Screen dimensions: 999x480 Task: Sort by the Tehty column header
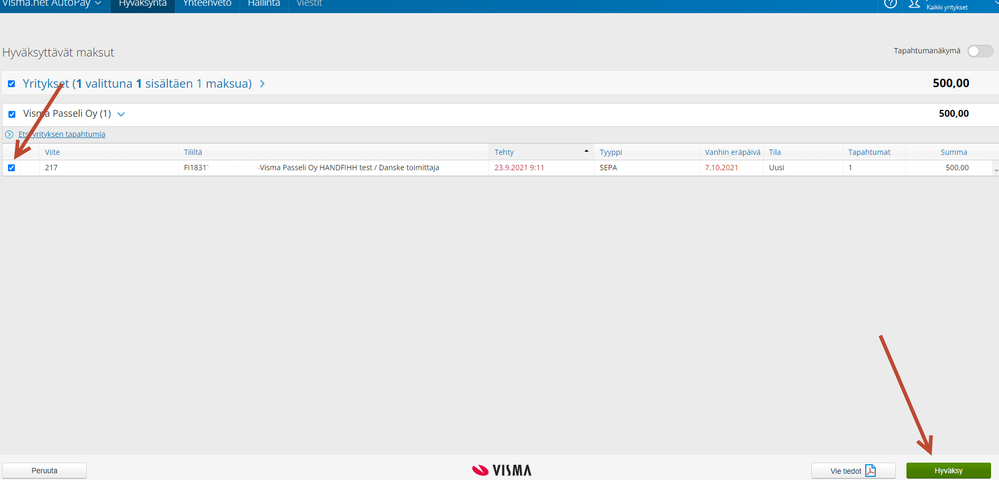click(x=542, y=152)
